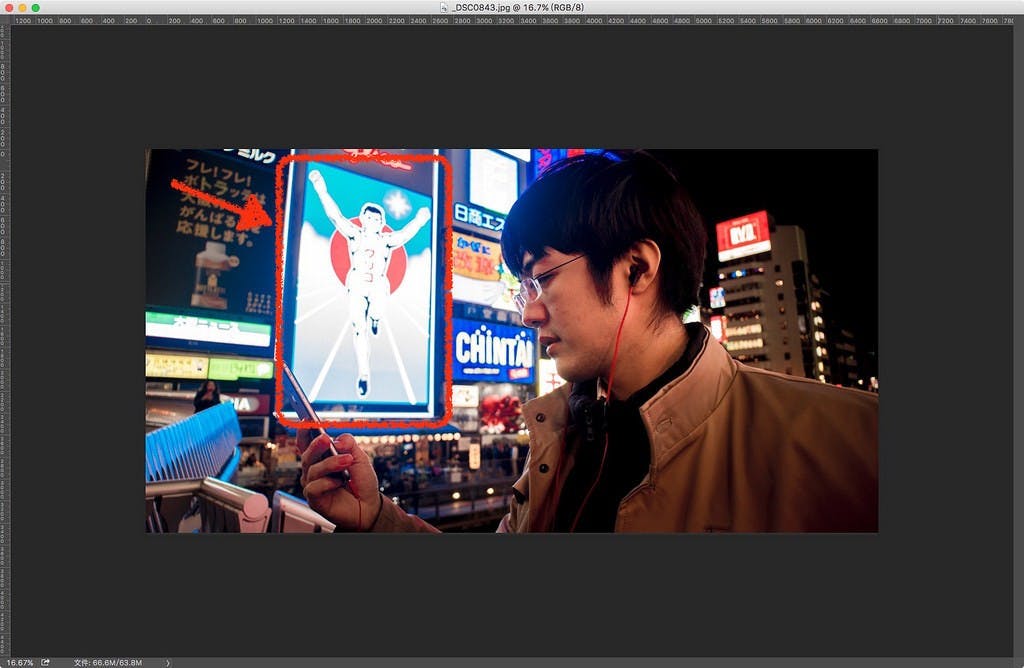The image size is (1024, 668).
Task: Zoom the window using the green button
Action: (x=36, y=7)
